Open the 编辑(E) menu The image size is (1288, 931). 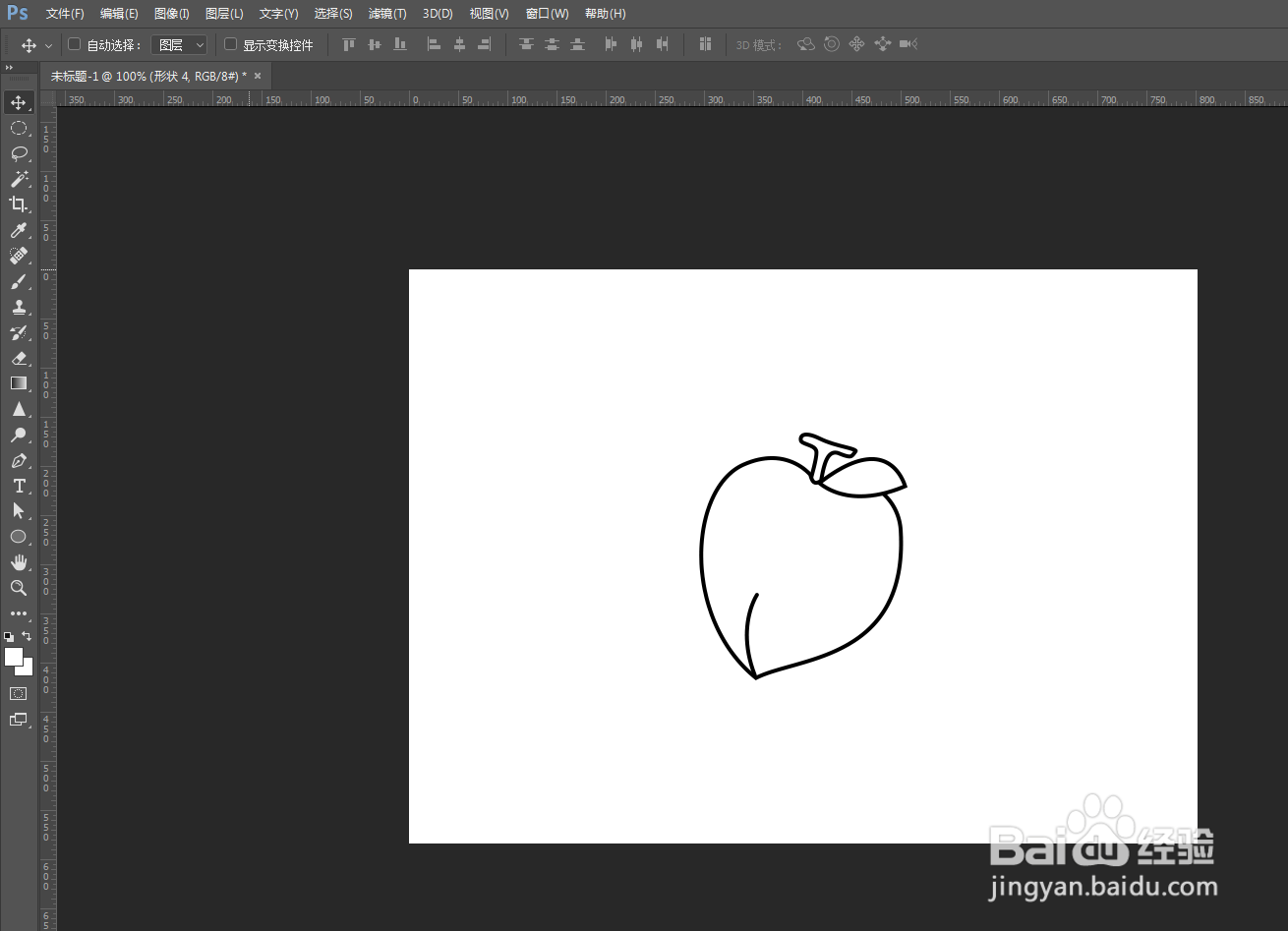click(x=119, y=14)
